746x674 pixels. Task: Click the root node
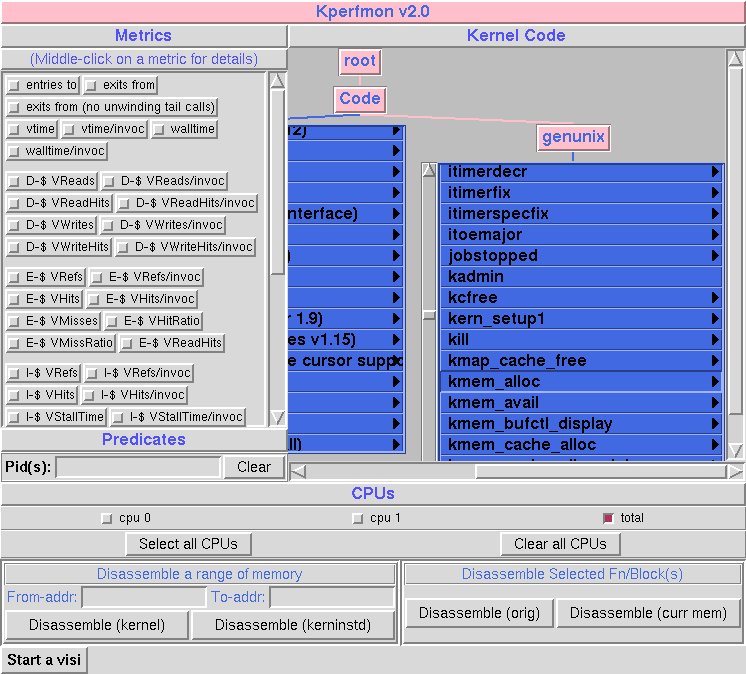[360, 61]
